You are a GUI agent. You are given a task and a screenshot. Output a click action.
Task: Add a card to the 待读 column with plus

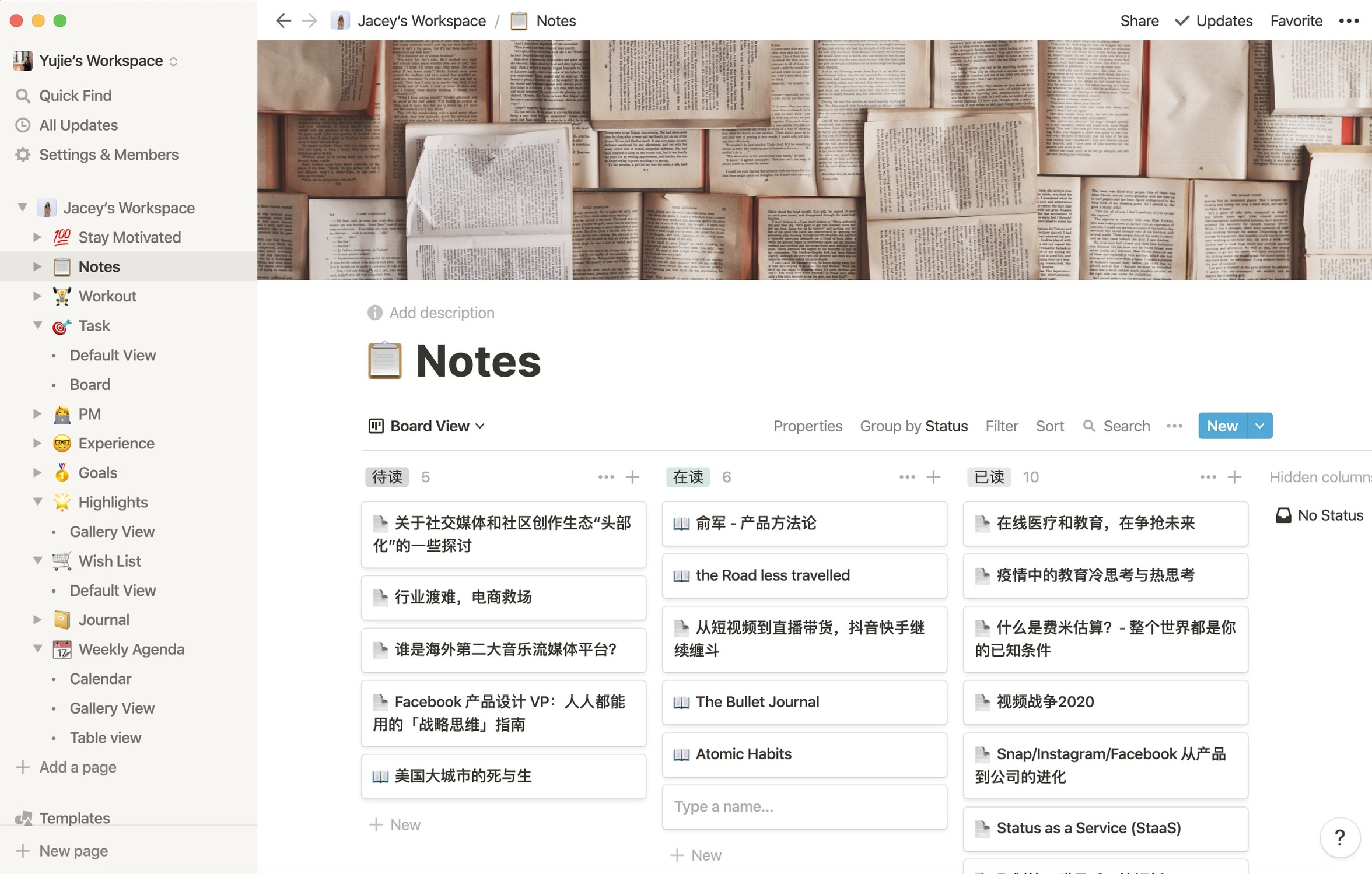click(x=632, y=477)
